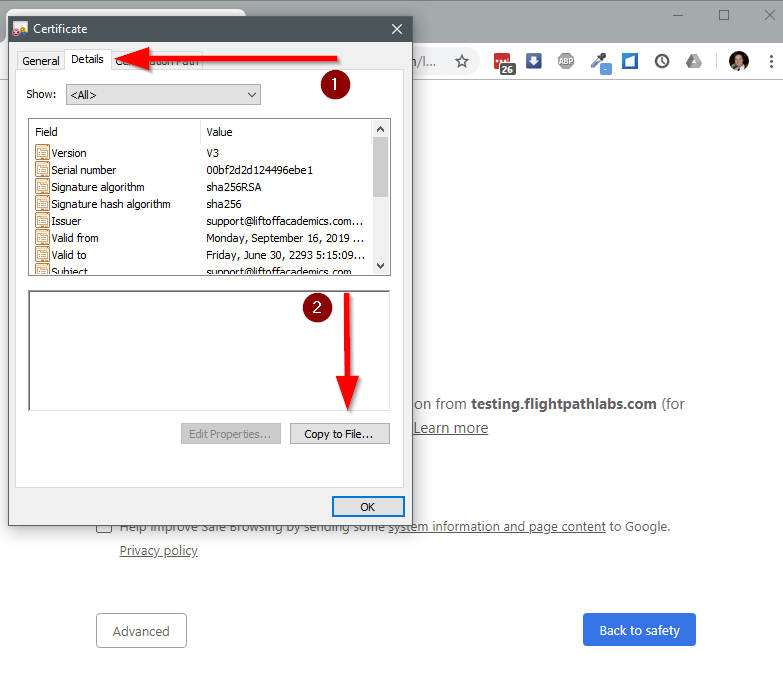Switch to the General tab

[x=41, y=61]
